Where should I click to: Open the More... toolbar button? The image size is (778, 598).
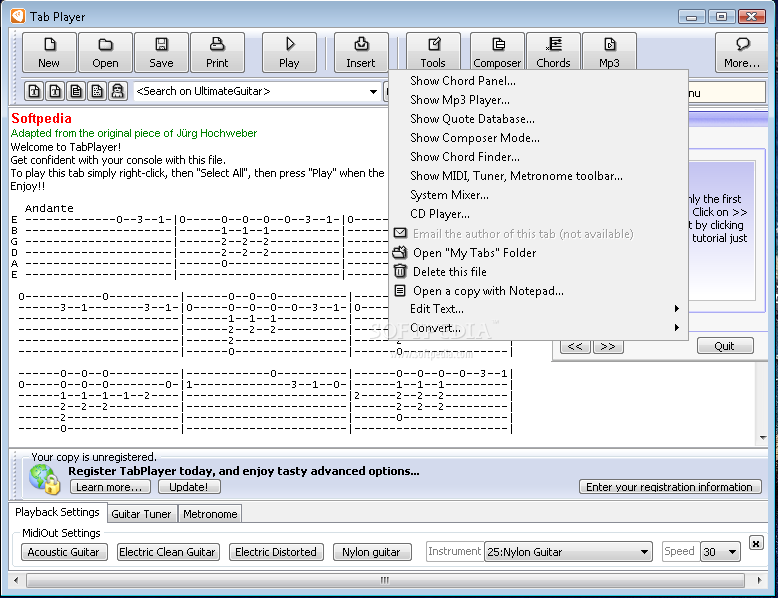[x=742, y=53]
